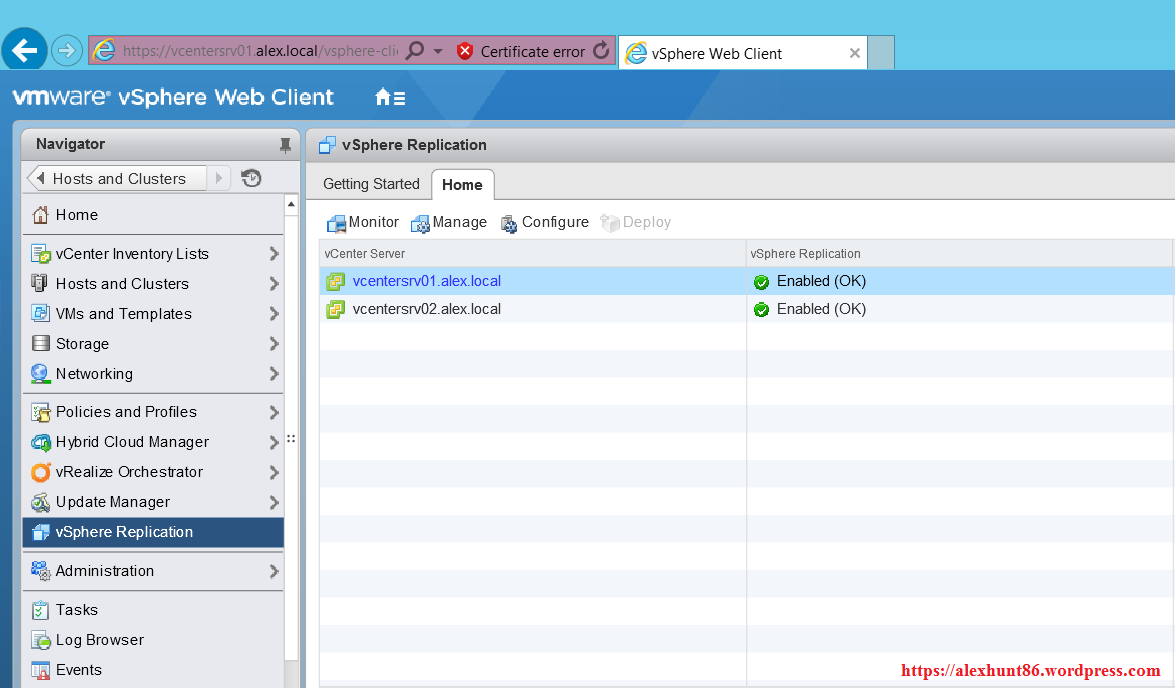Viewport: 1175px width, 688px height.
Task: Refresh the browser page
Action: tap(601, 51)
